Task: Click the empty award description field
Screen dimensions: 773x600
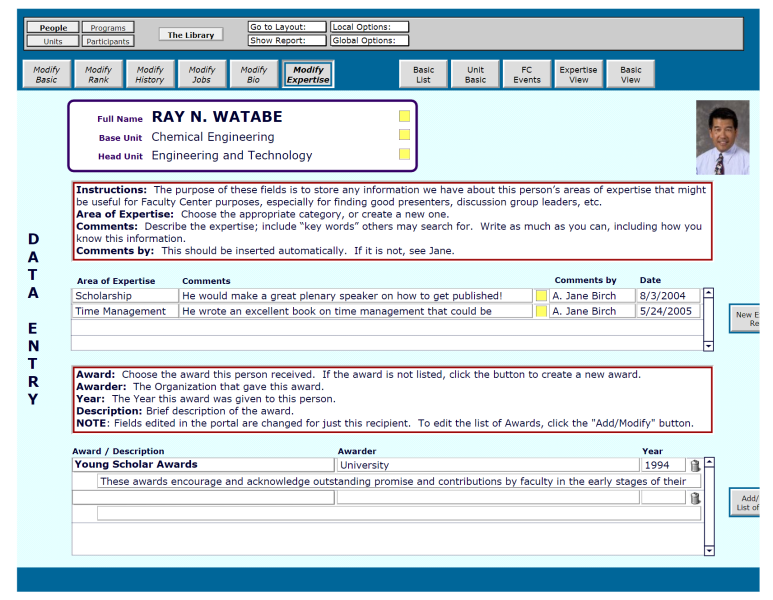Action: click(399, 513)
